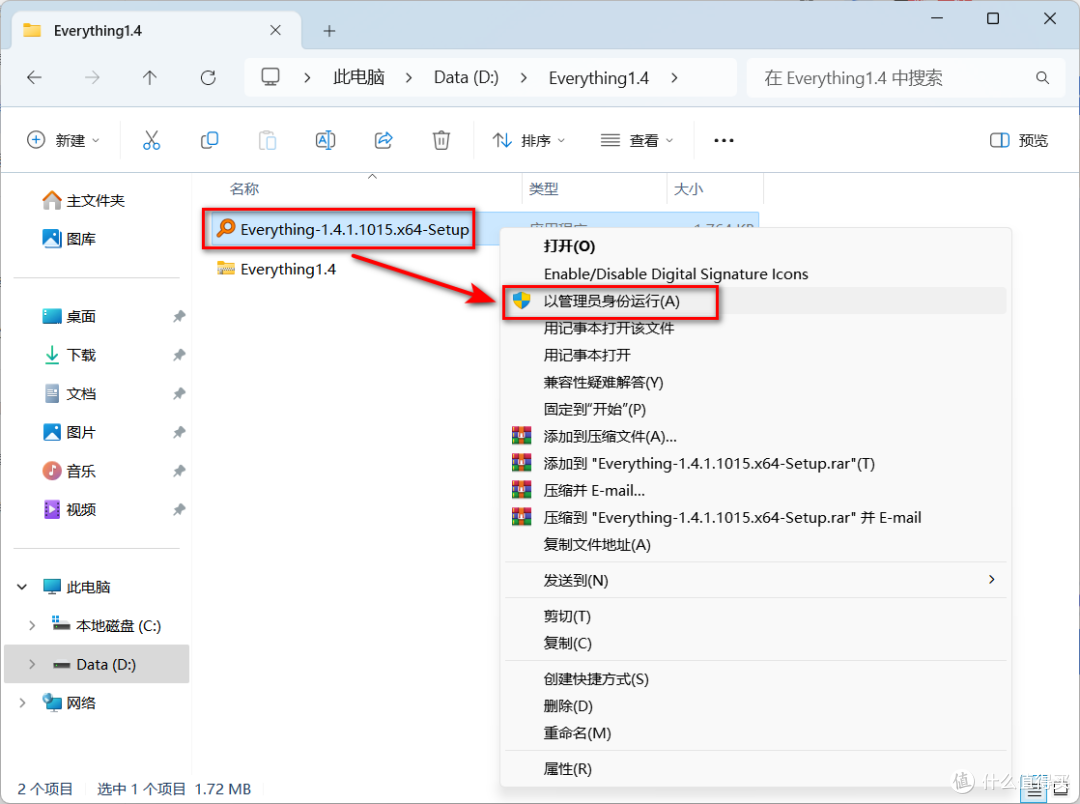Click the Delete trash can icon
The height and width of the screenshot is (804, 1080).
[442, 141]
